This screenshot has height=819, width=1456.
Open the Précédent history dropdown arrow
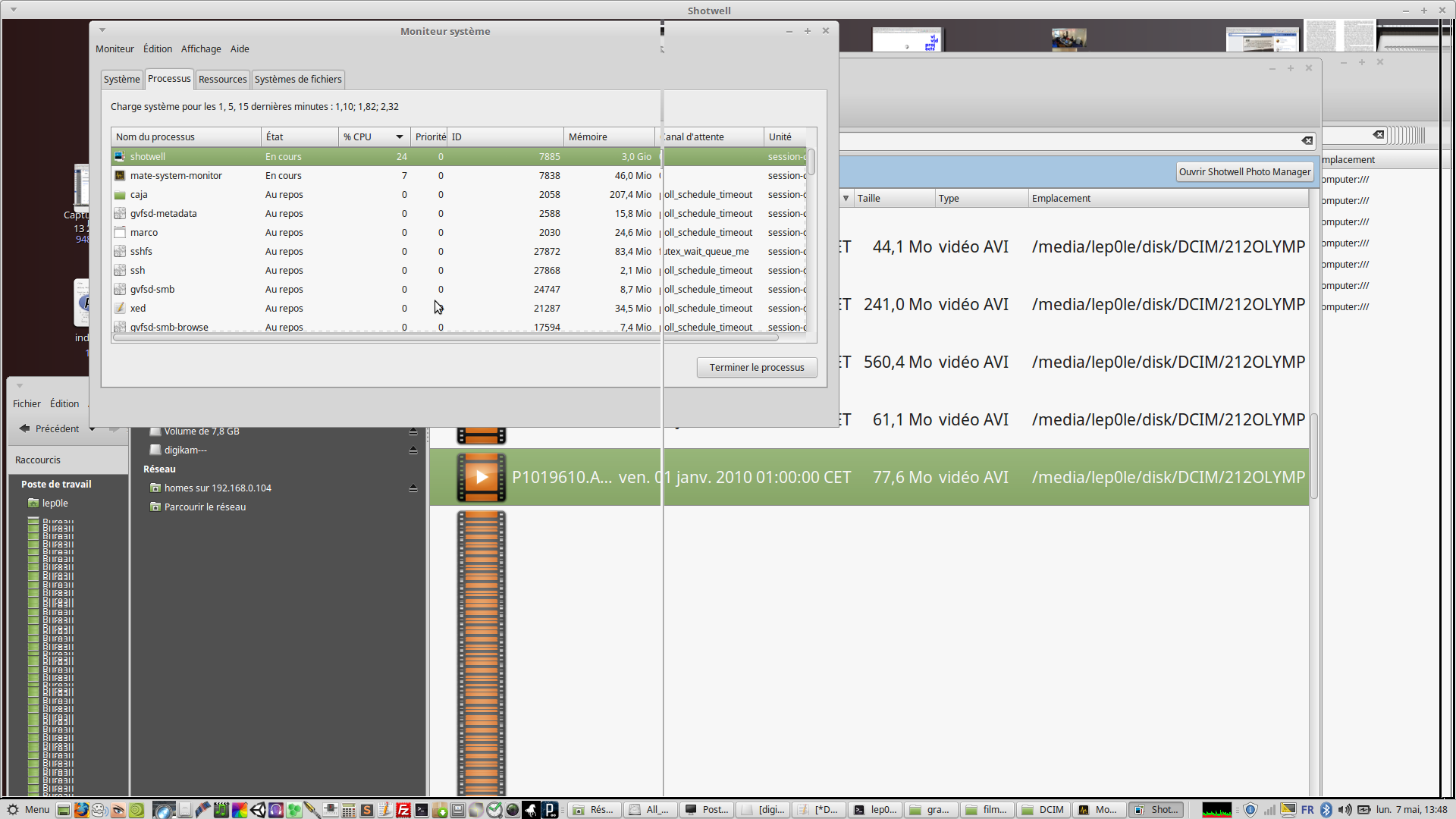pos(92,429)
